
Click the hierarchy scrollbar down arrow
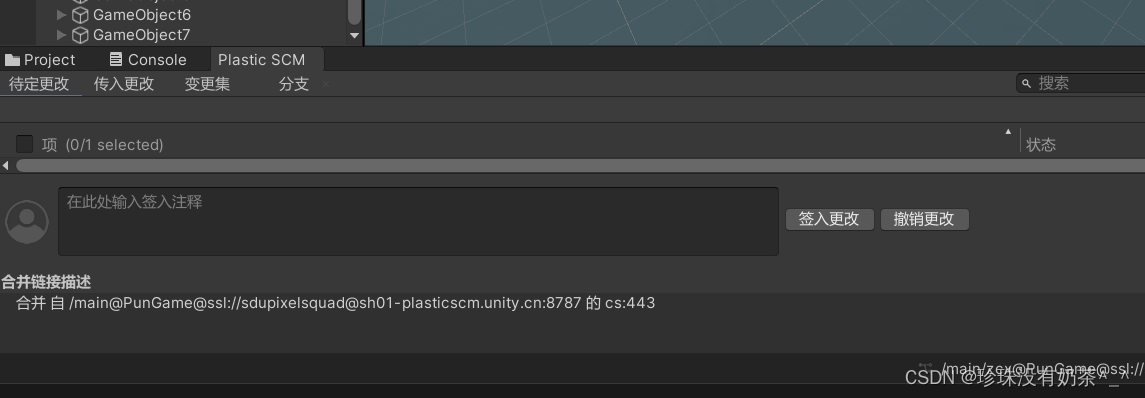tap(354, 35)
